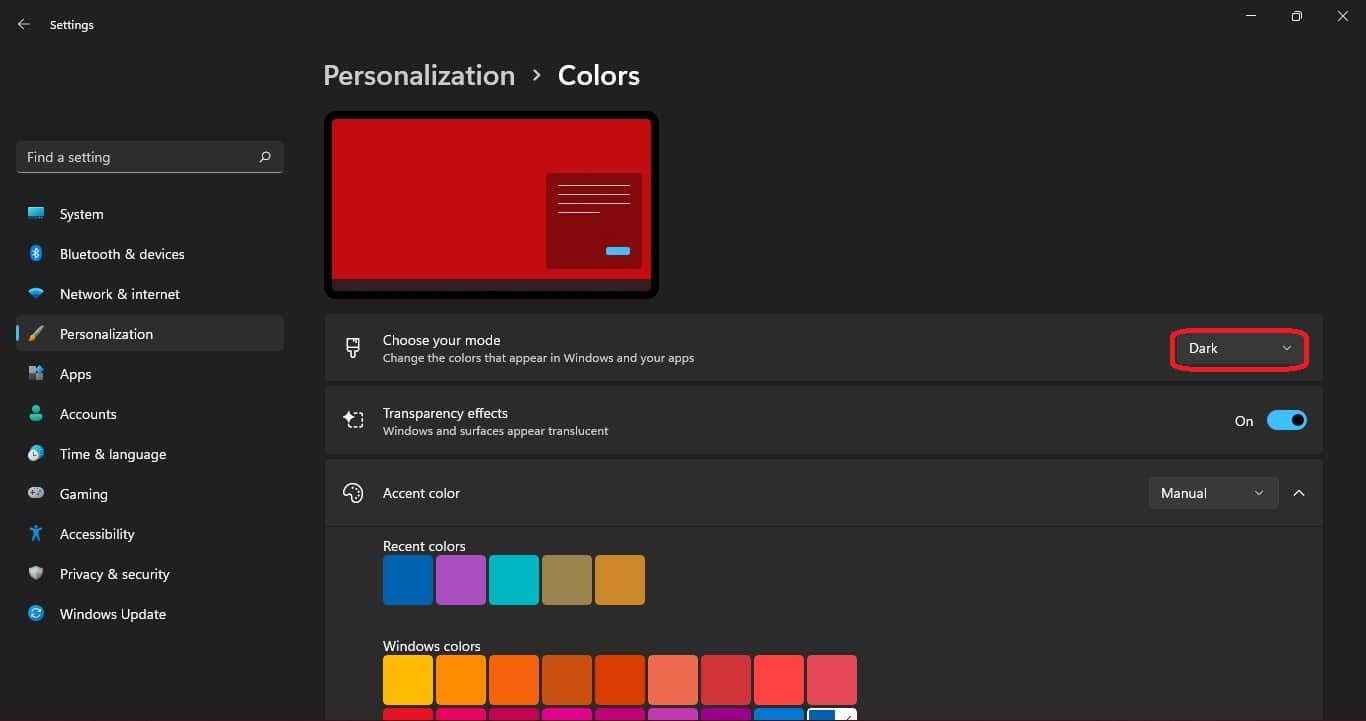This screenshot has width=1366, height=721.
Task: Pick the purple swatch in Recent colors
Action: [x=461, y=580]
